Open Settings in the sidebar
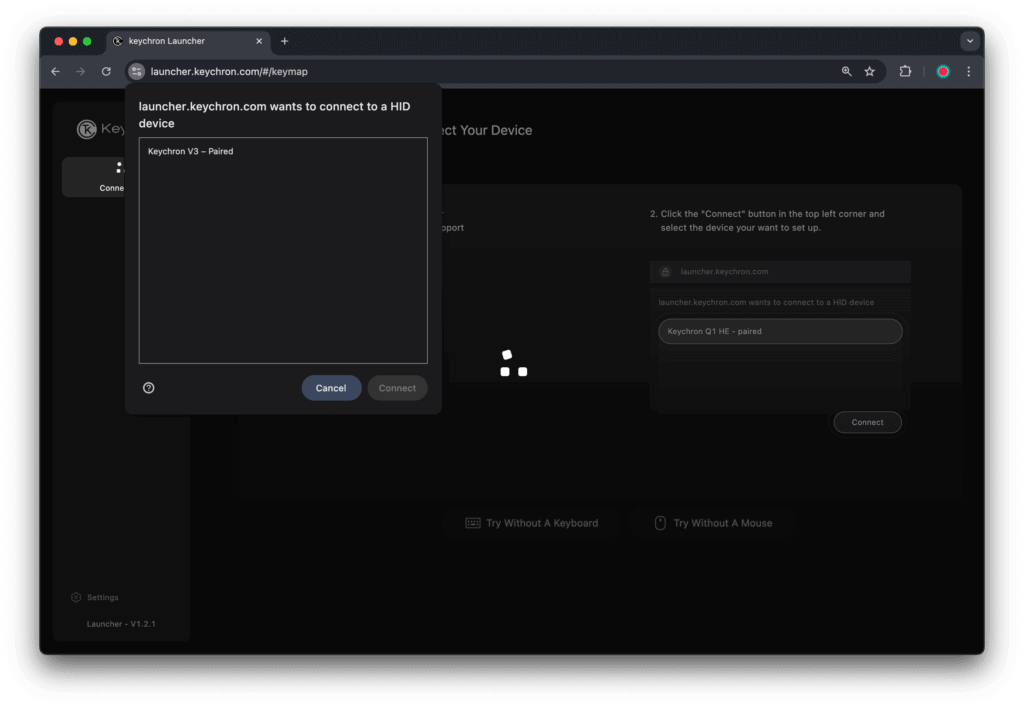 tap(95, 597)
